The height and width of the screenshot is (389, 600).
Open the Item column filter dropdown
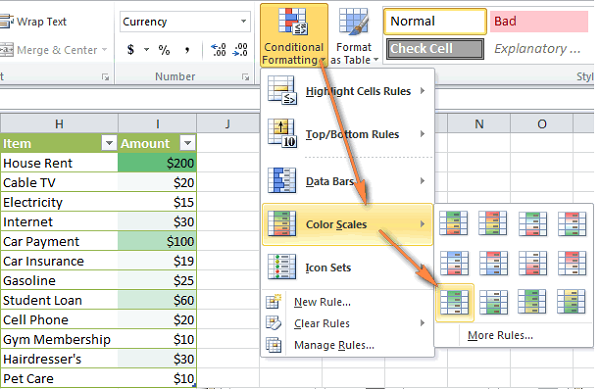click(109, 143)
